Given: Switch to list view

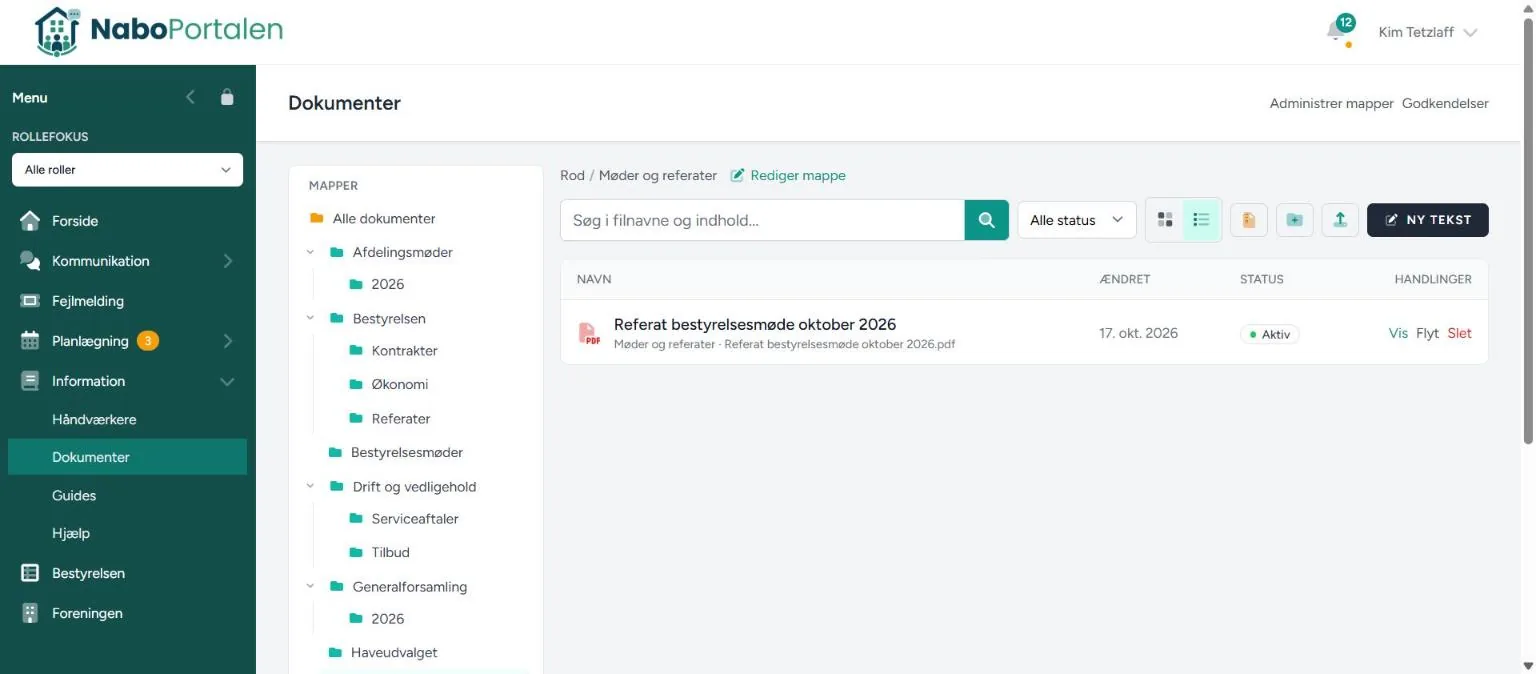Looking at the screenshot, I should (x=1202, y=220).
